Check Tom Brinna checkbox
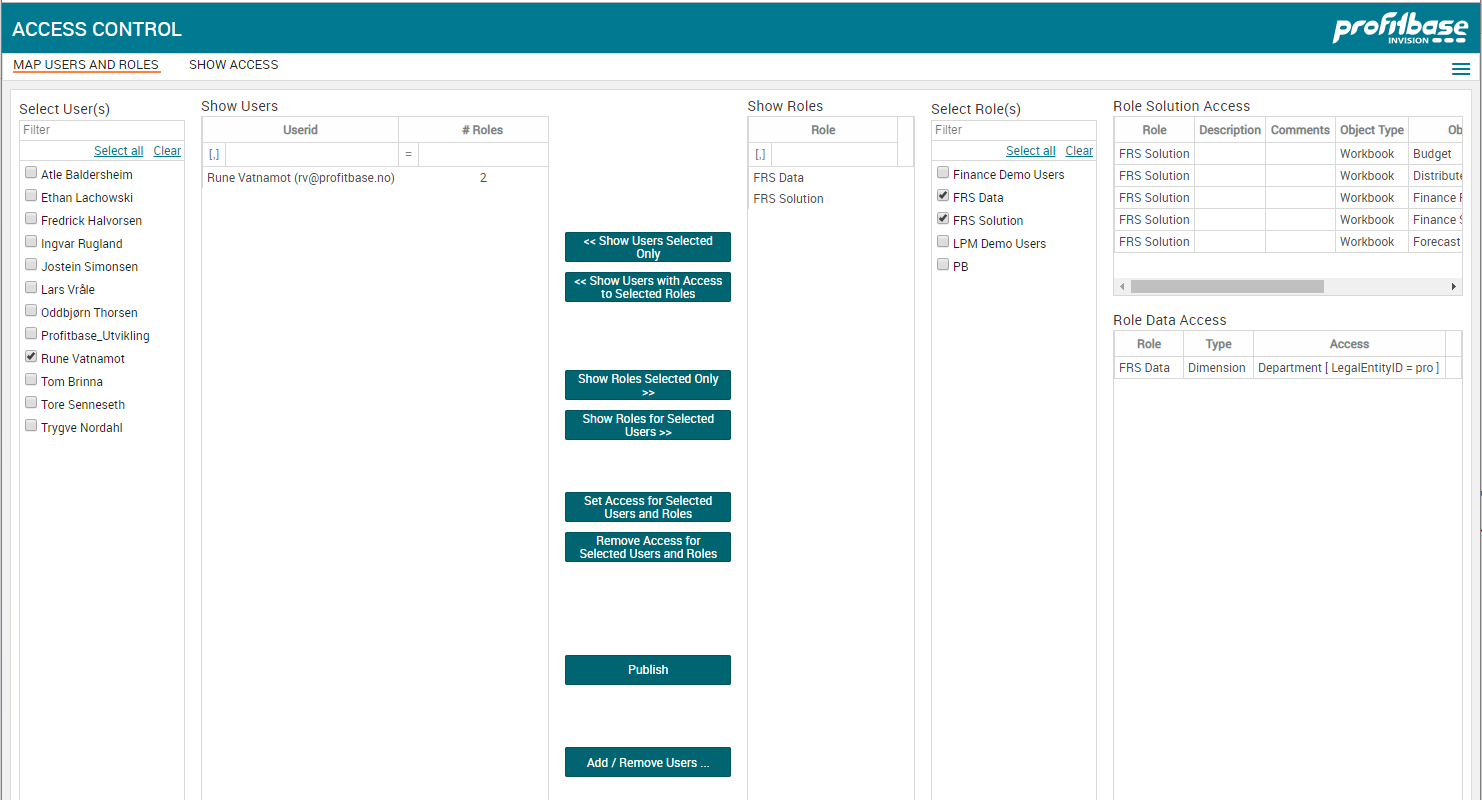The height and width of the screenshot is (800, 1482). pyautogui.click(x=31, y=380)
